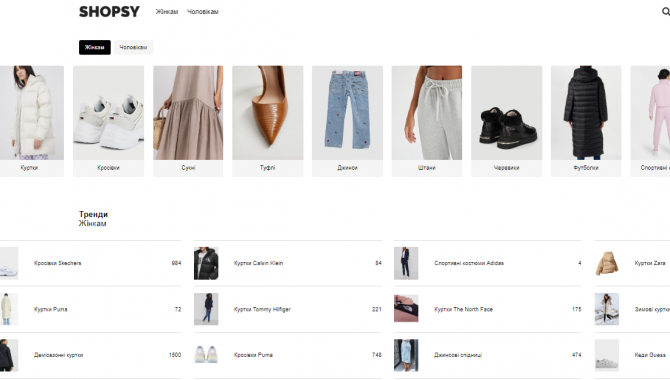This screenshot has width=670, height=380.
Task: Click the winter jackets thumbnail under Zara
Action: (607, 309)
